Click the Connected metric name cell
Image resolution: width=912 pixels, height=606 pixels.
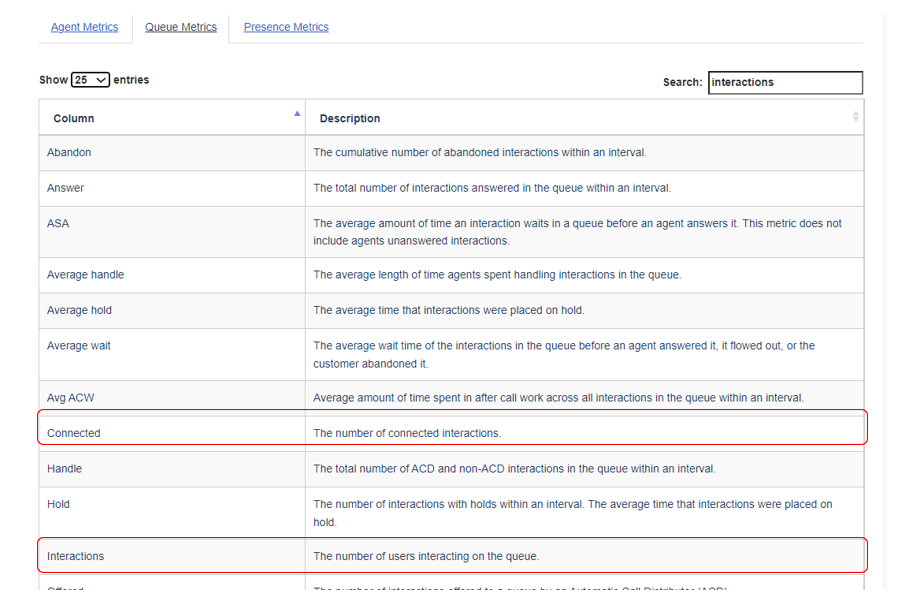[x=74, y=433]
